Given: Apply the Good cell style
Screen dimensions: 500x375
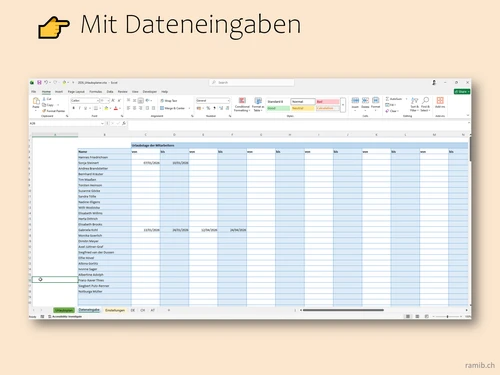Looking at the screenshot, I should tap(278, 108).
